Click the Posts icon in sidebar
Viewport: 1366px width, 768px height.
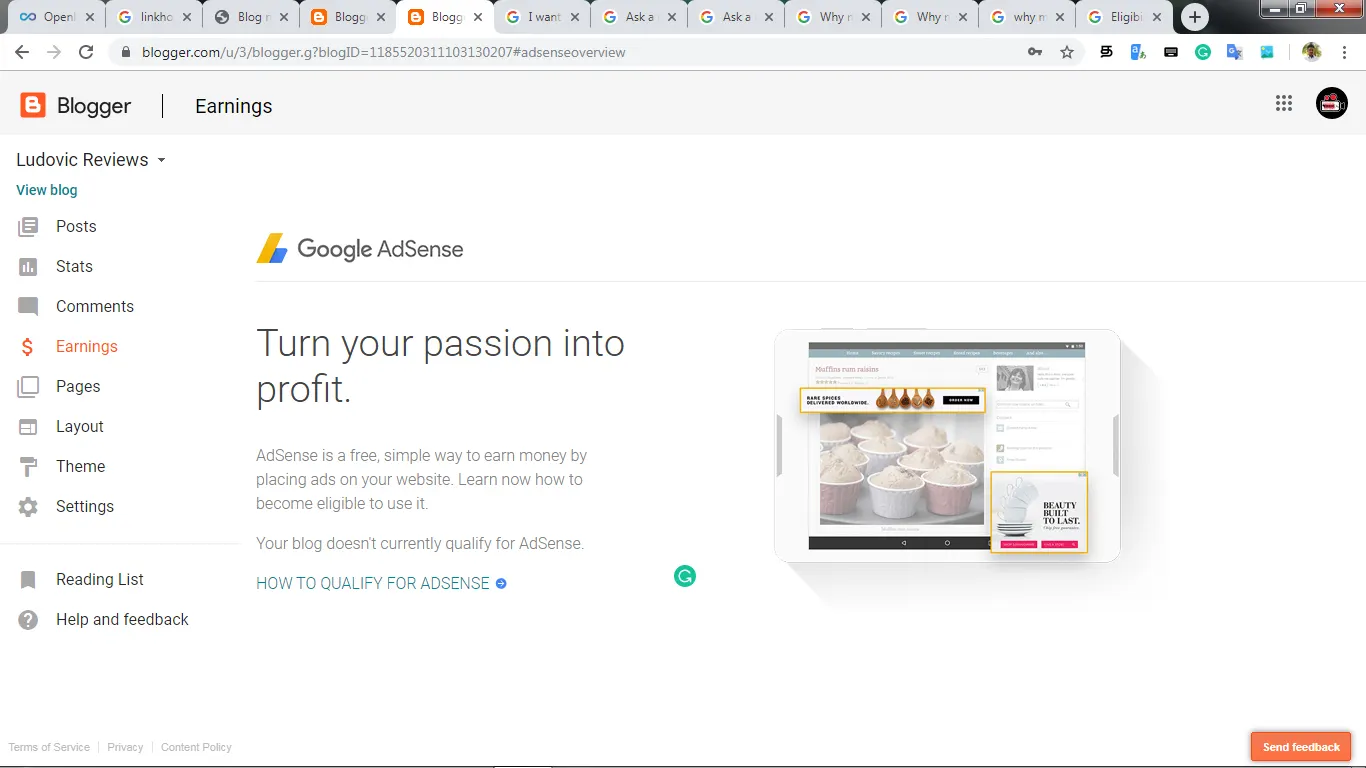[x=28, y=227]
